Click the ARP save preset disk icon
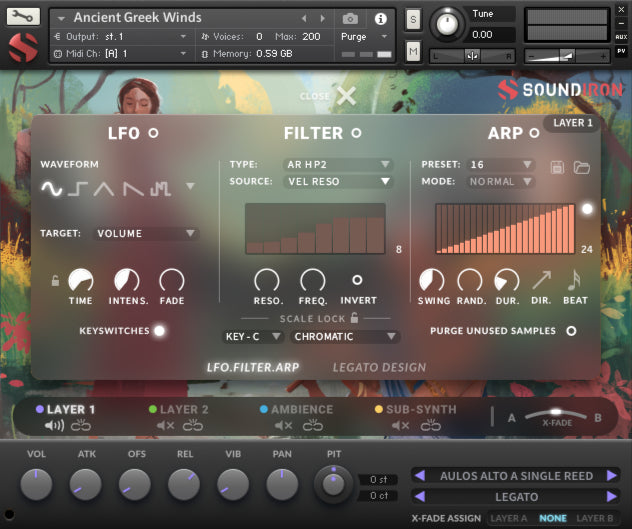Viewport: 632px width, 529px height. (558, 166)
